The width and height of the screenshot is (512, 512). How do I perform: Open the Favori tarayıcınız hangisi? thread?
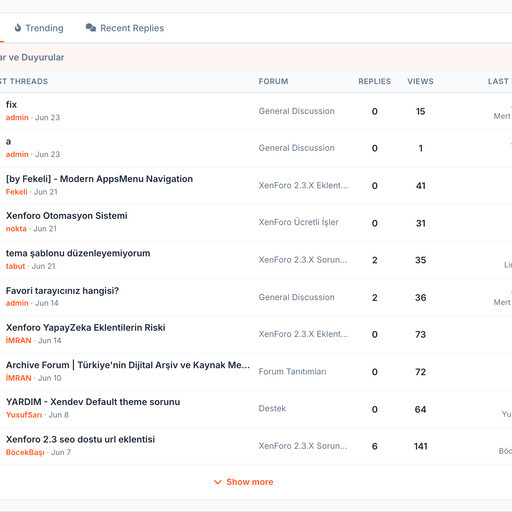pos(62,291)
